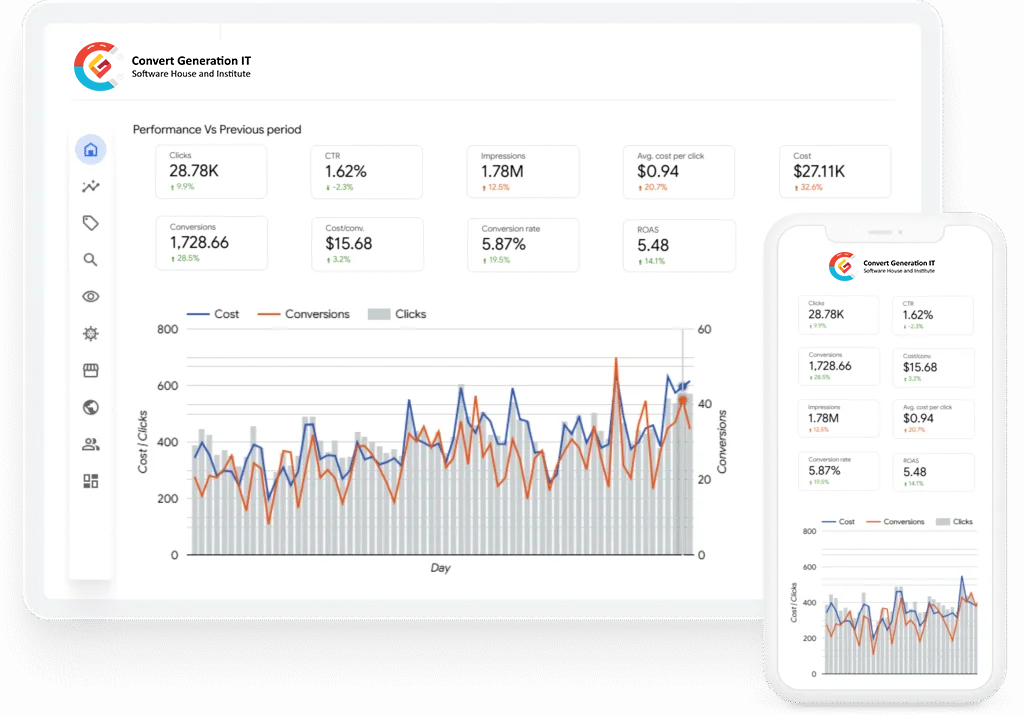Click the gear-shaped settings icon in sidebar

pyautogui.click(x=90, y=334)
